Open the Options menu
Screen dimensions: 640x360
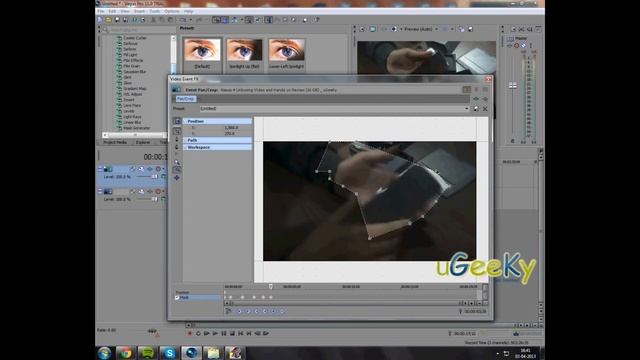click(x=172, y=11)
